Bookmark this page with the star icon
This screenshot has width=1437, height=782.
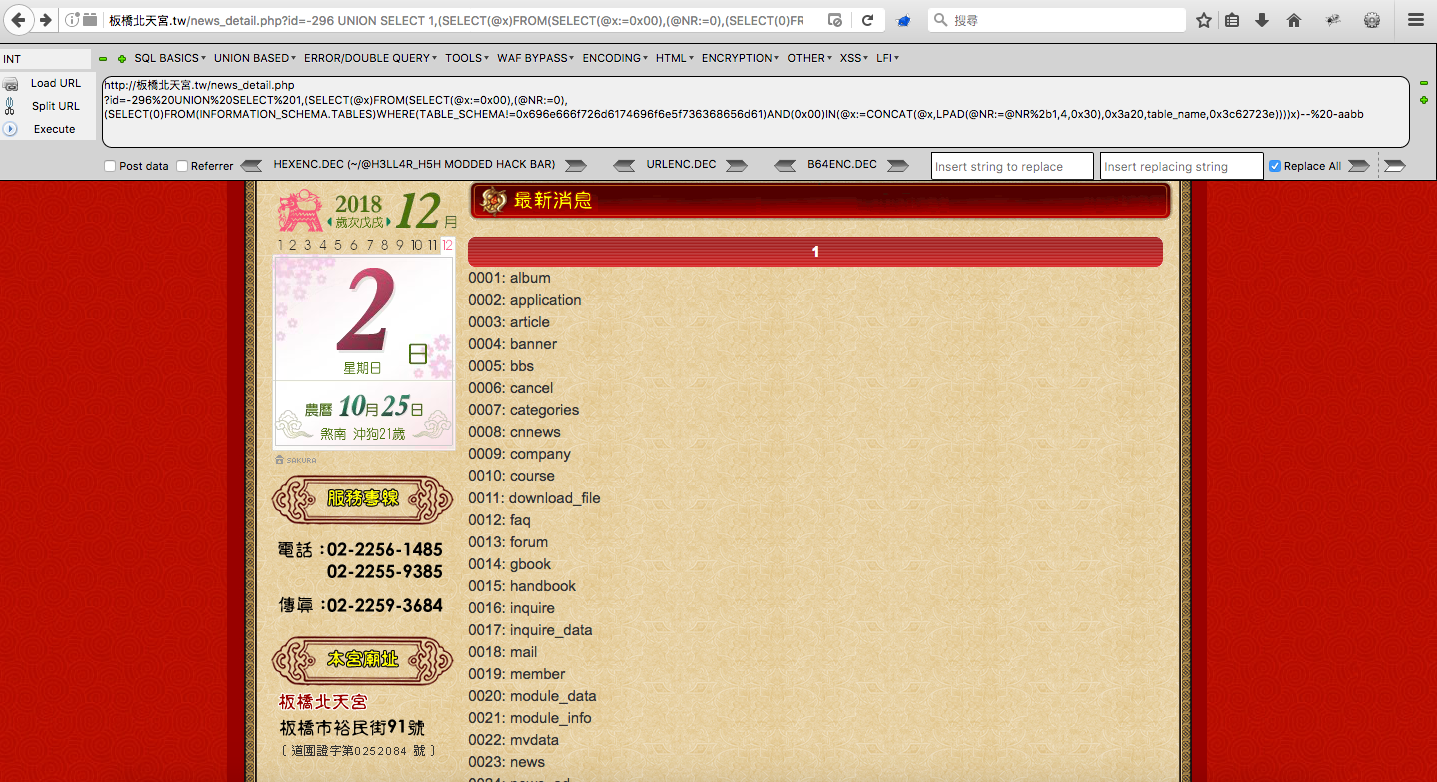(1204, 20)
